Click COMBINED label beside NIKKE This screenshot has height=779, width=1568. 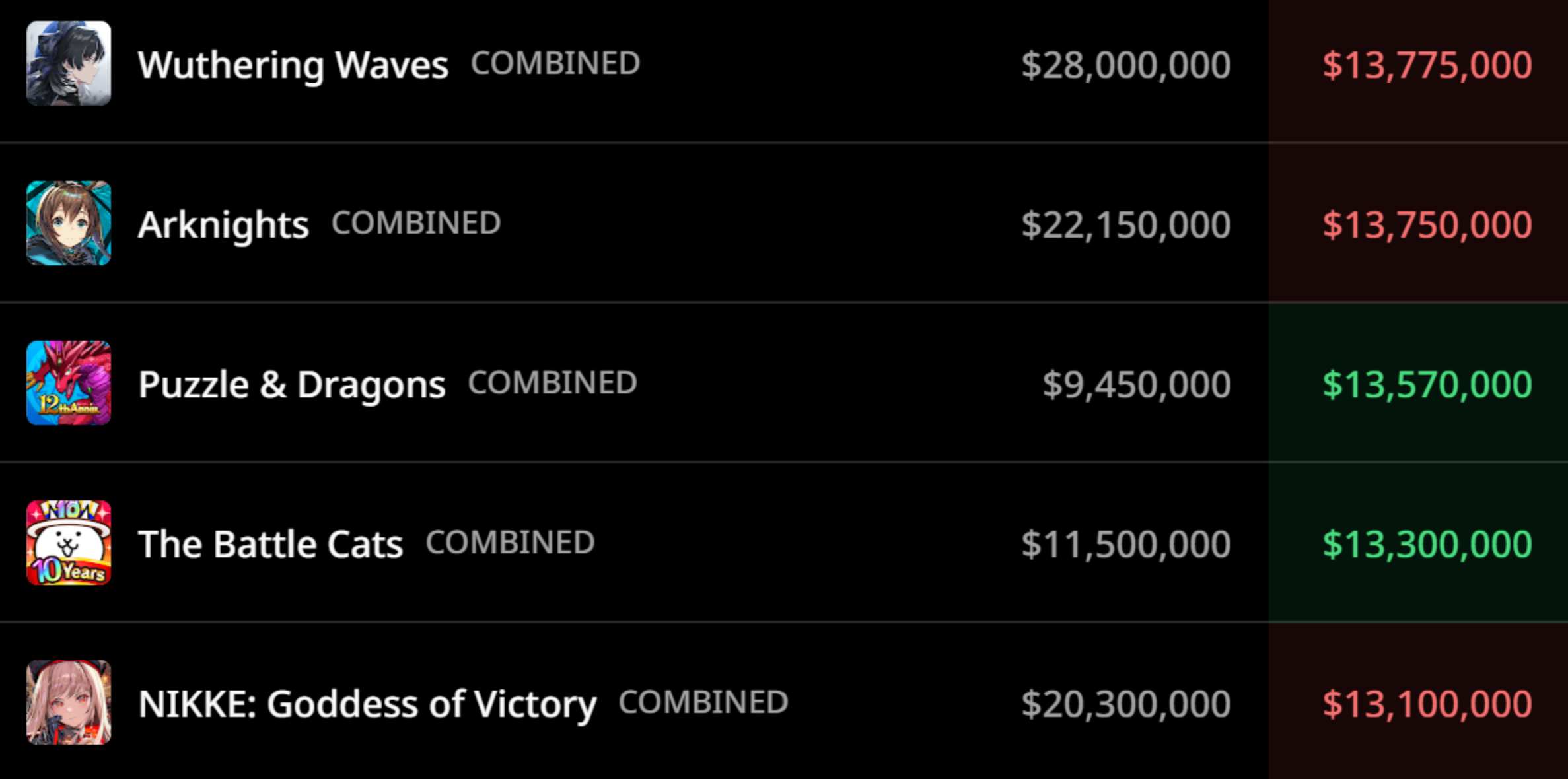point(703,703)
